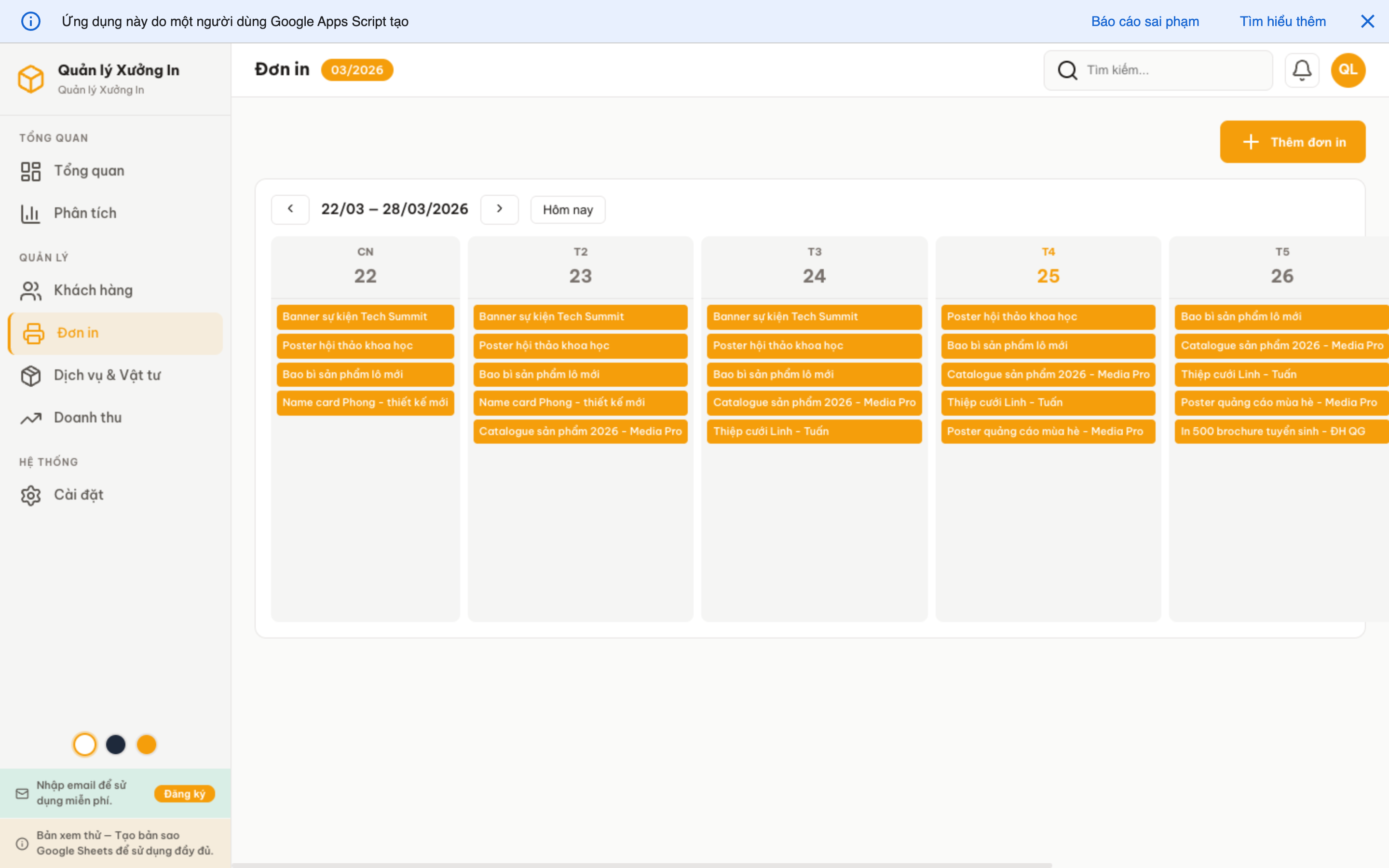
Task: Switch to the dark theme circle
Action: point(116,744)
